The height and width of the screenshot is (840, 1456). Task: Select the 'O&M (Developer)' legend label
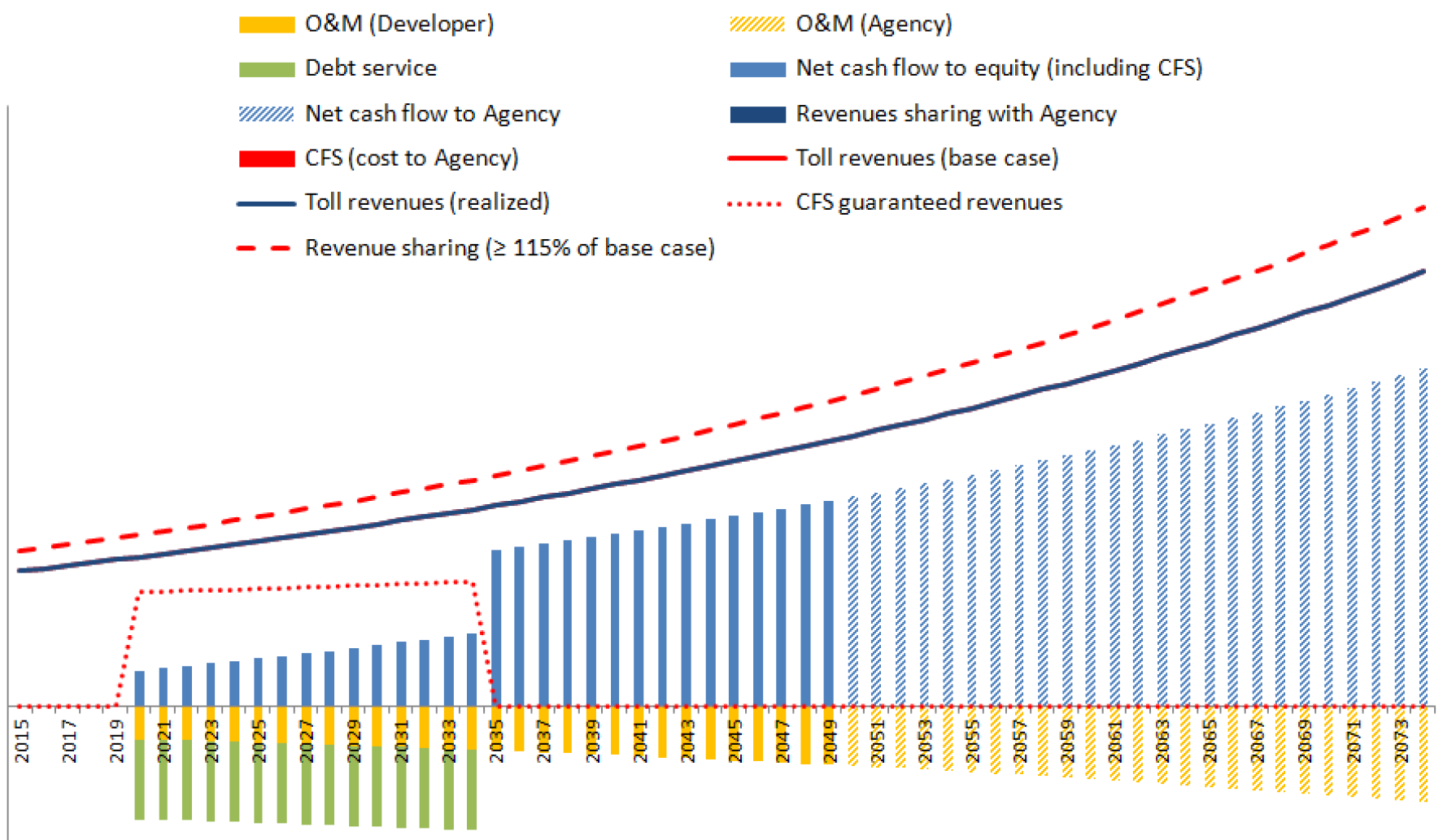[x=399, y=24]
